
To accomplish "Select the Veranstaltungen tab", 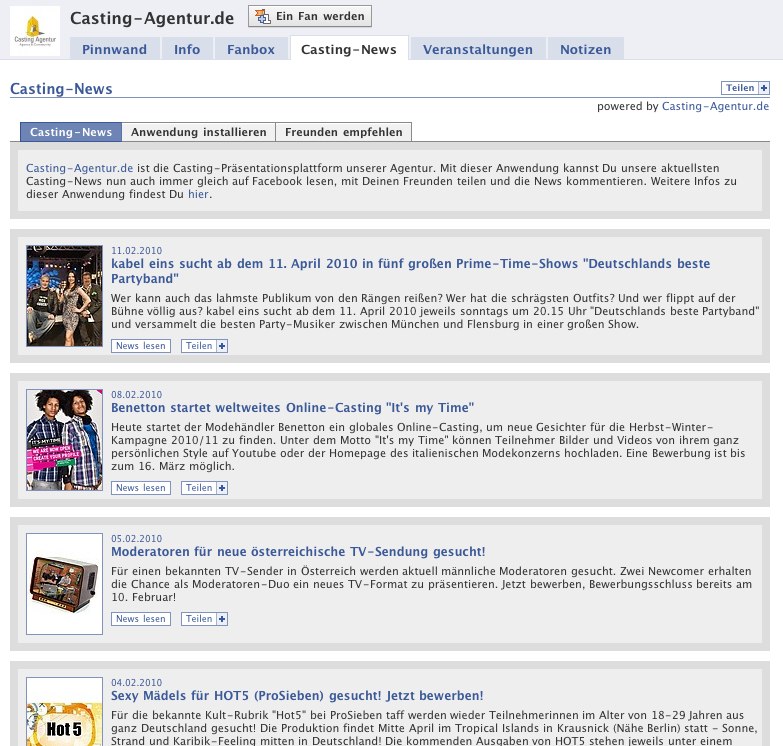I will tap(477, 49).
